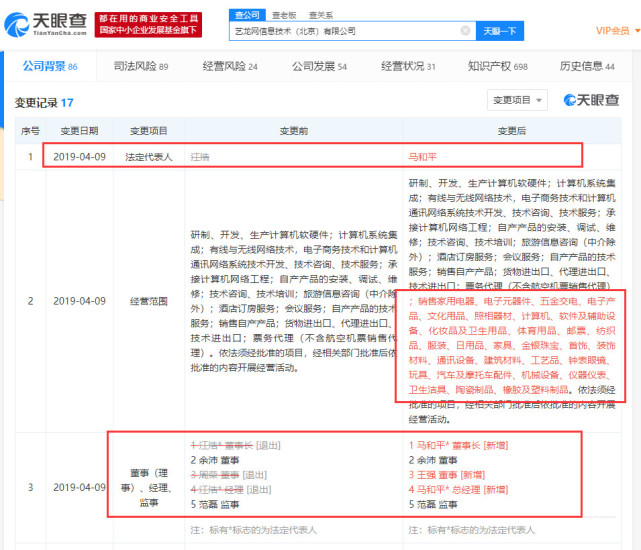This screenshot has width=641, height=550.
Task: Click 5 范磊 监事 in 变更后 column
Action: [433, 505]
